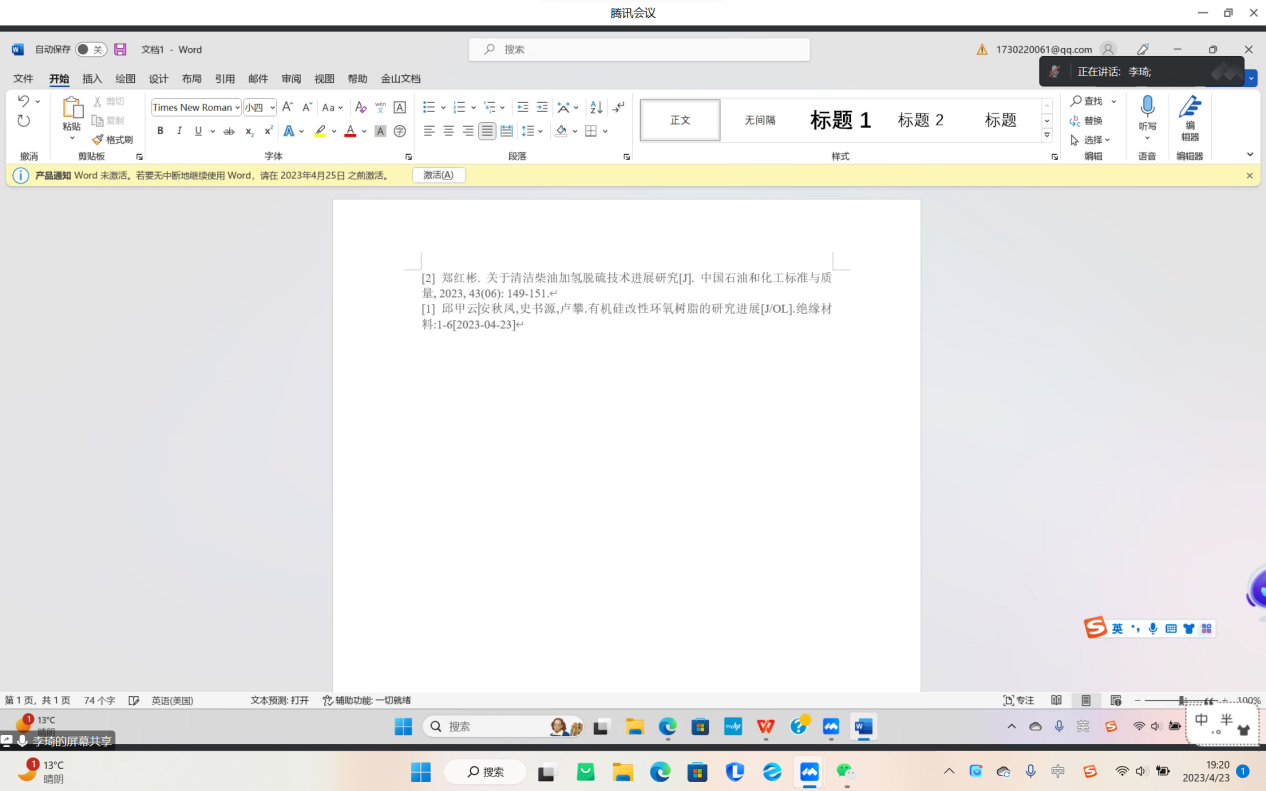
Task: Select the Format Painter (格式刷) tool
Action: point(113,140)
